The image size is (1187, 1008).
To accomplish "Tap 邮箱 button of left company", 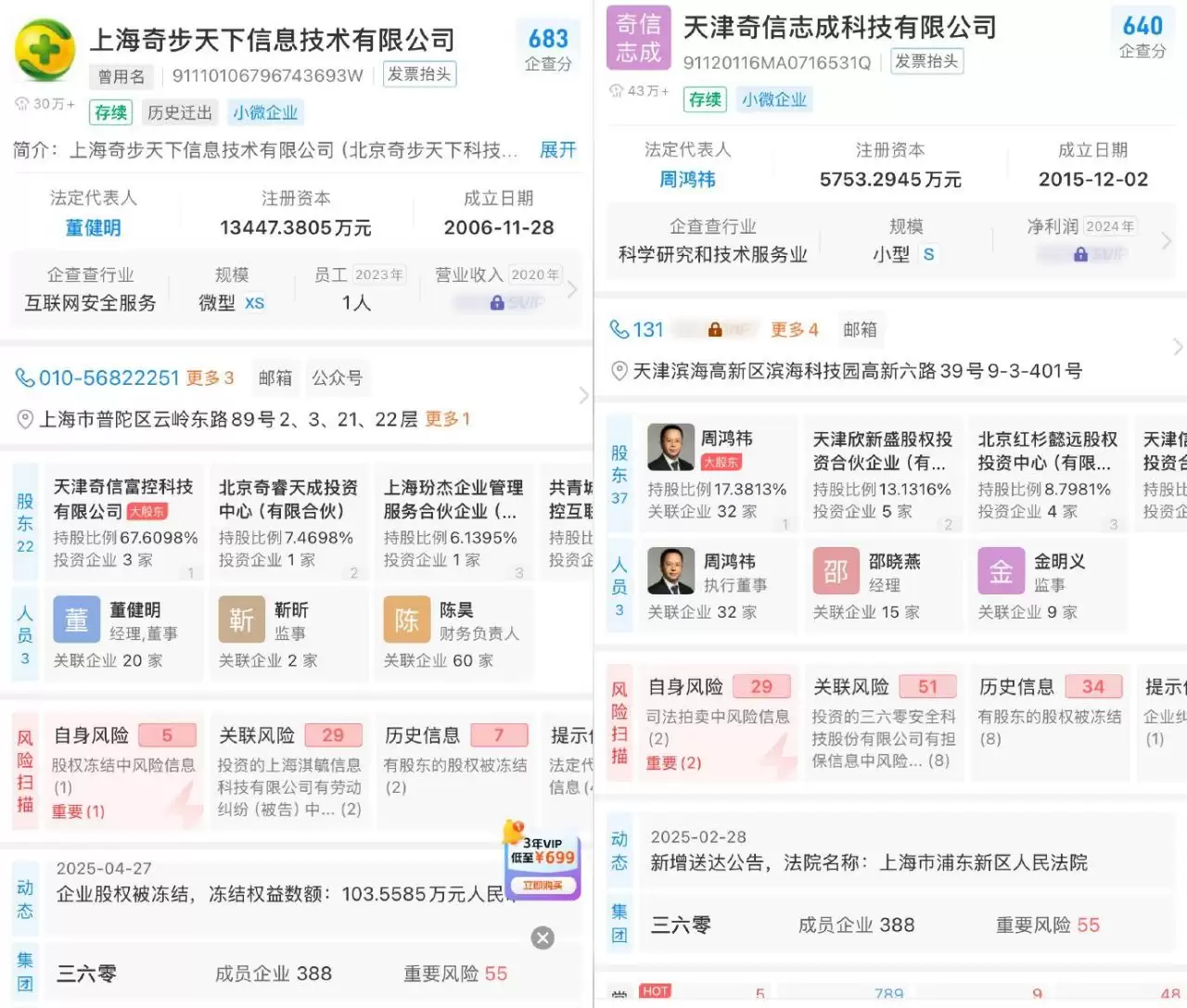I will point(275,377).
